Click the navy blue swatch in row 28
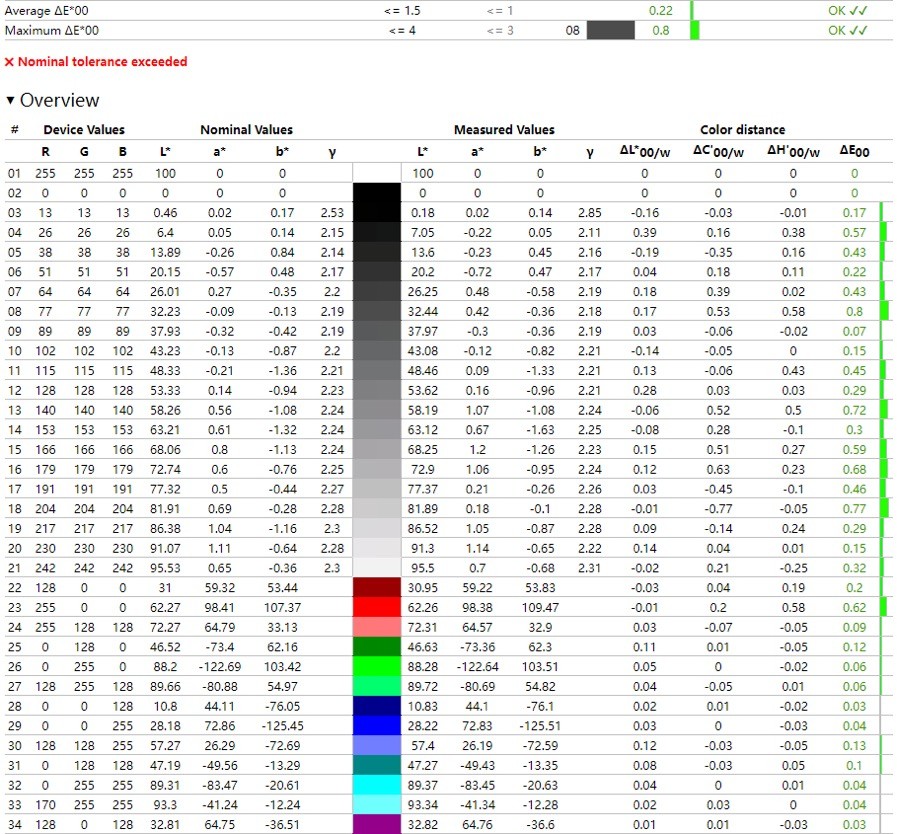Screen dimensions: 897x834 pos(377,706)
